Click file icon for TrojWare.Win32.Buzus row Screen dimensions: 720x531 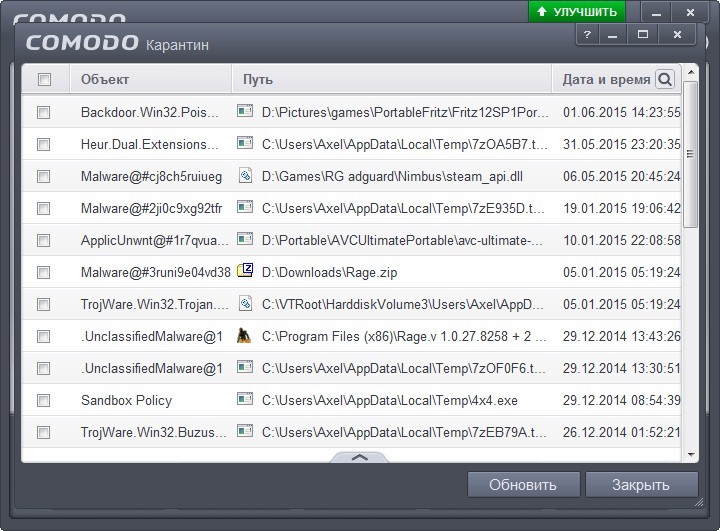click(245, 431)
